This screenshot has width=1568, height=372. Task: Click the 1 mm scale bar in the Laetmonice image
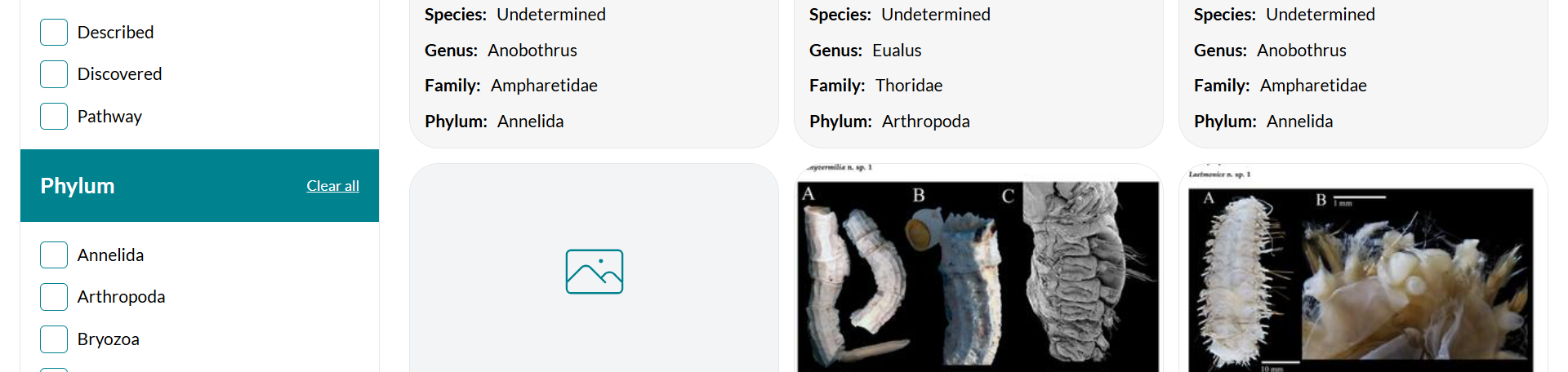tap(1359, 198)
